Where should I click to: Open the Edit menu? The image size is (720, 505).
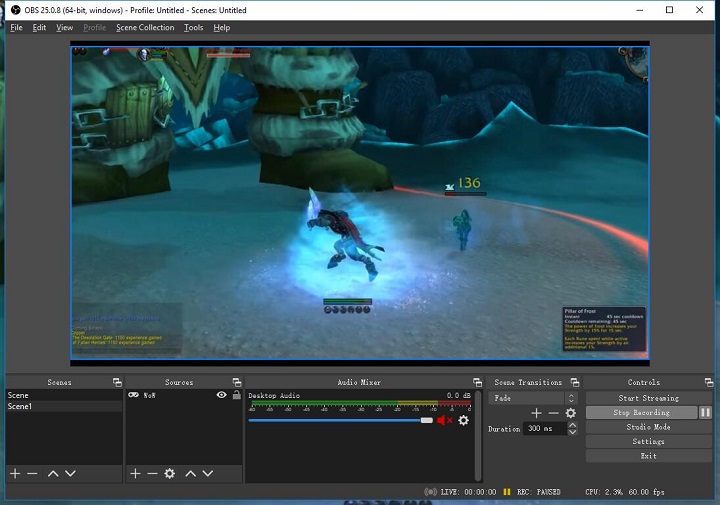[39, 28]
